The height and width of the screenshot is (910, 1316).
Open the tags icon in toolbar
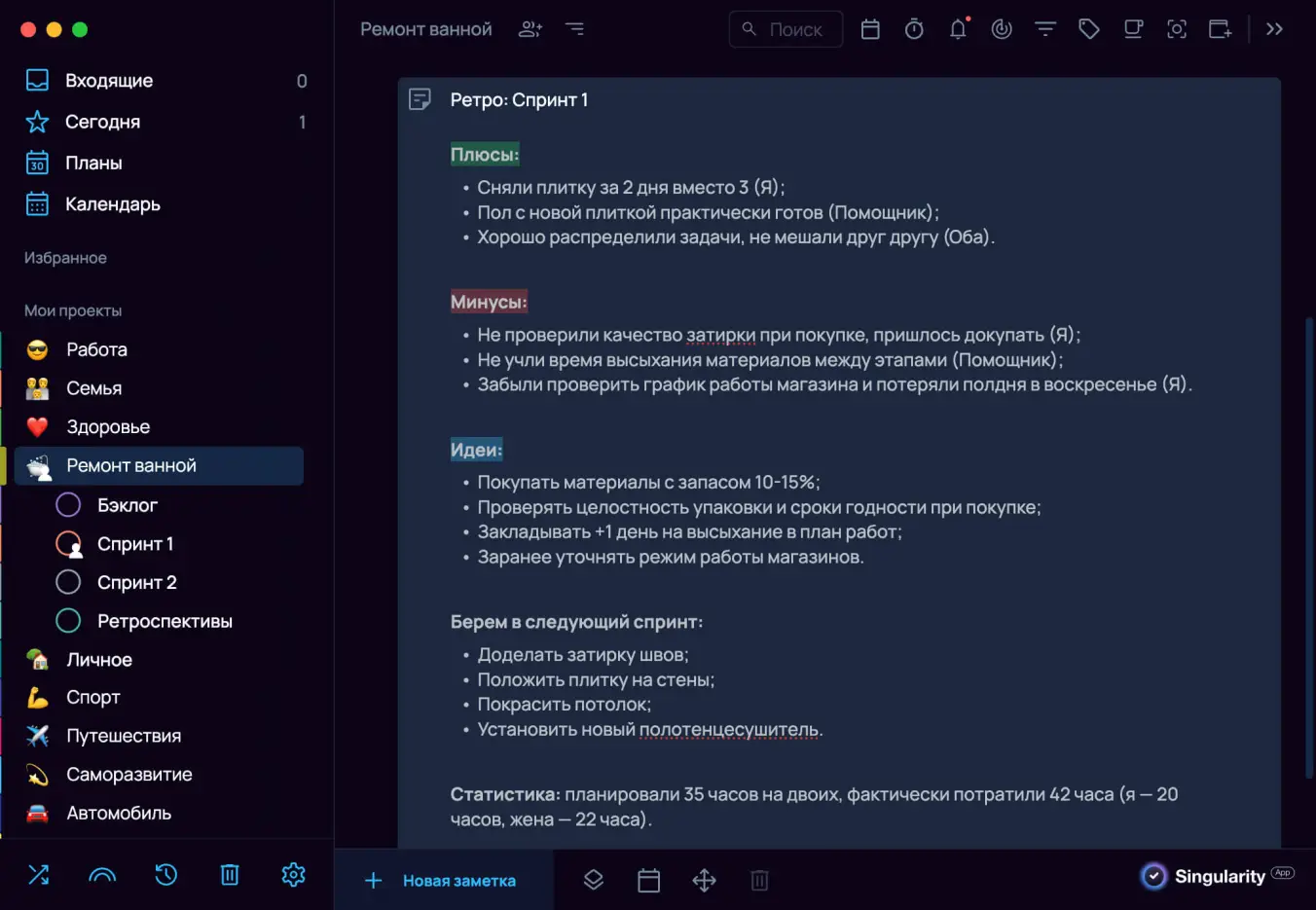[x=1089, y=29]
